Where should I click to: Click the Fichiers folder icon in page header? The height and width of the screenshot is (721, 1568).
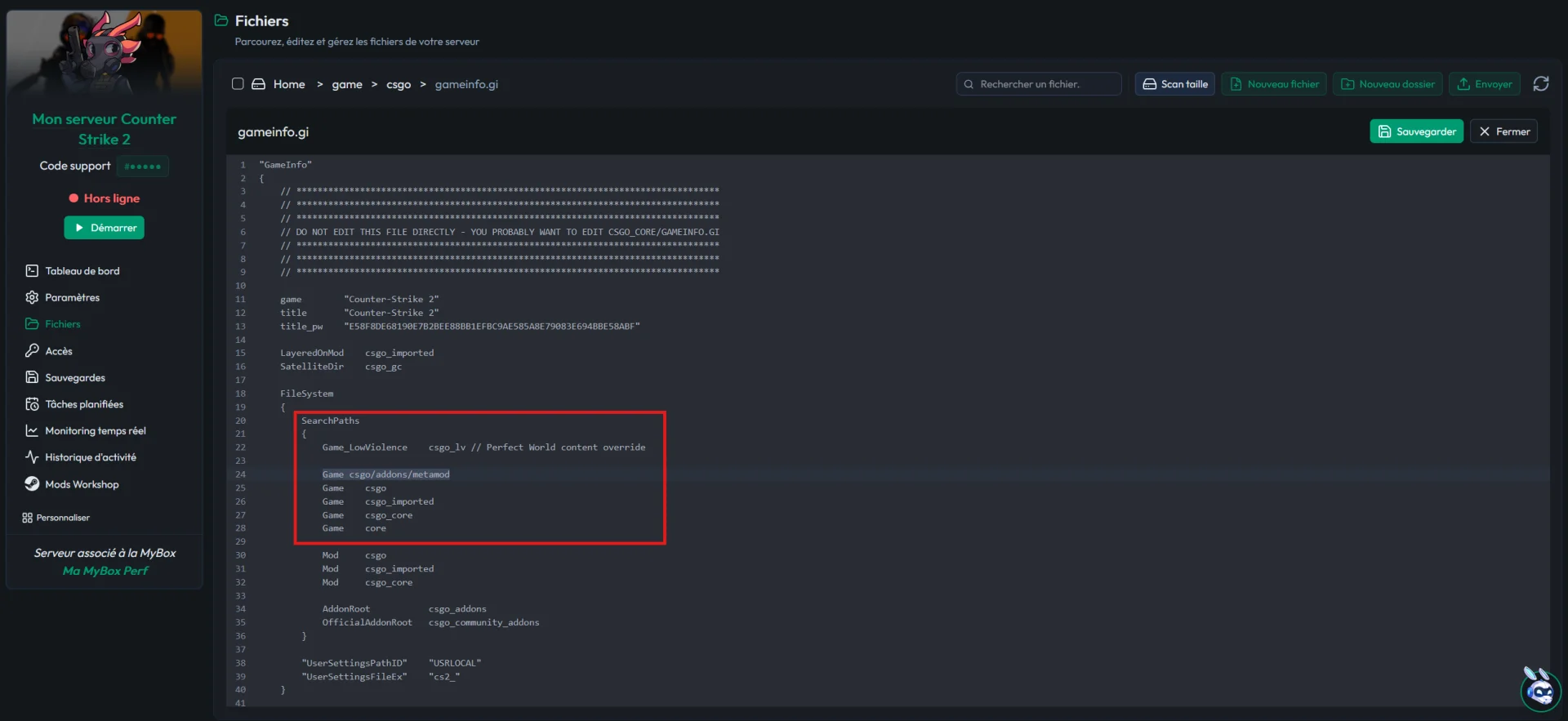[221, 20]
